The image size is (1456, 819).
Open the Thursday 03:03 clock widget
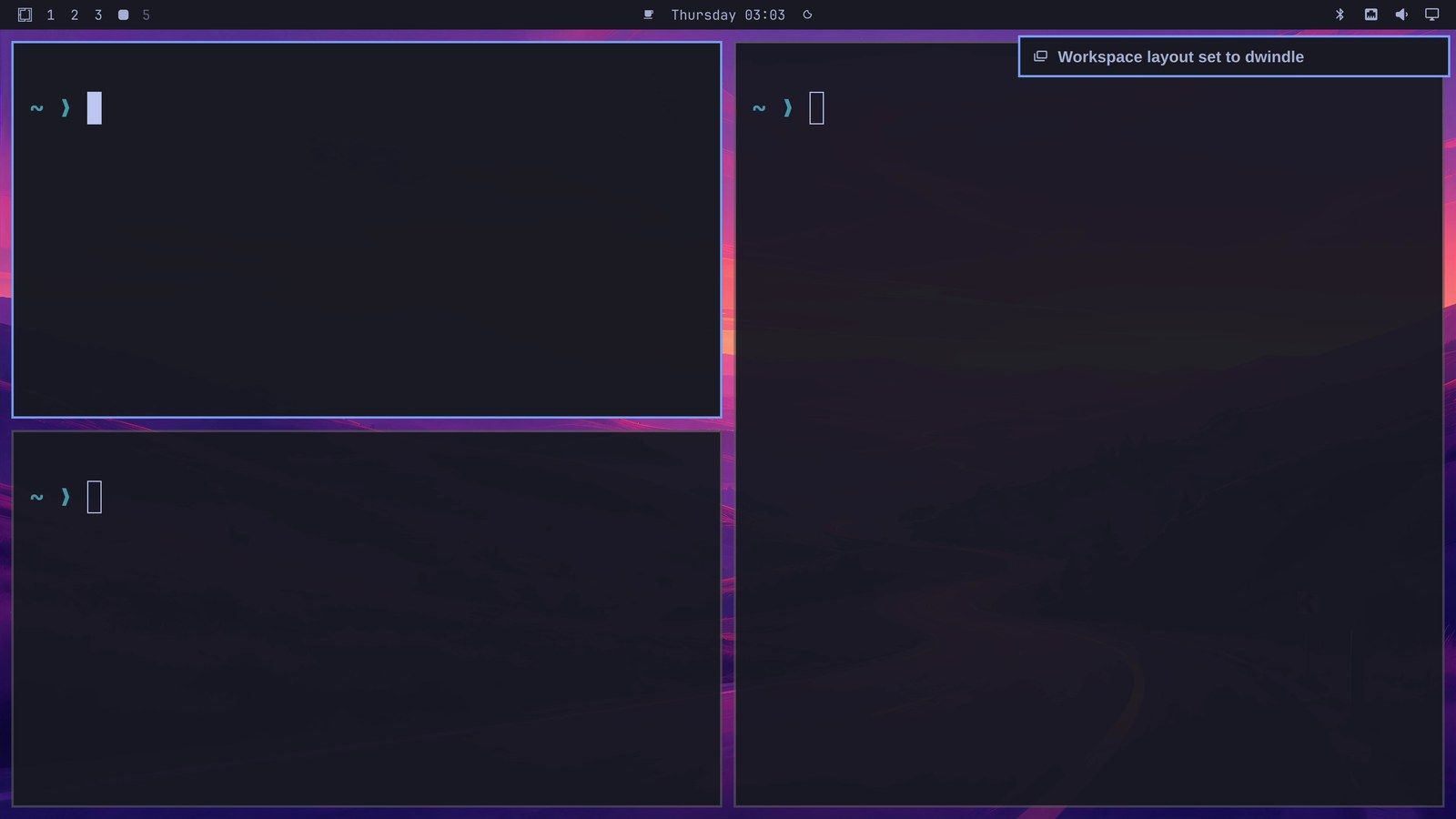728,15
